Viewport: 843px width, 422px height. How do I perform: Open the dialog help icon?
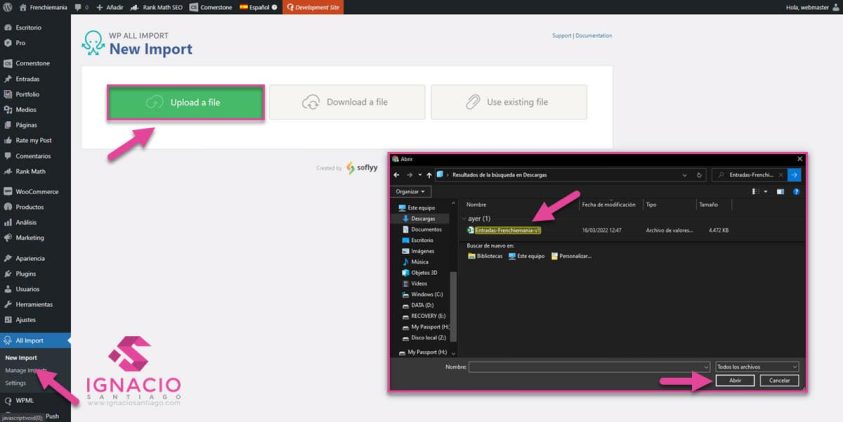coord(796,191)
